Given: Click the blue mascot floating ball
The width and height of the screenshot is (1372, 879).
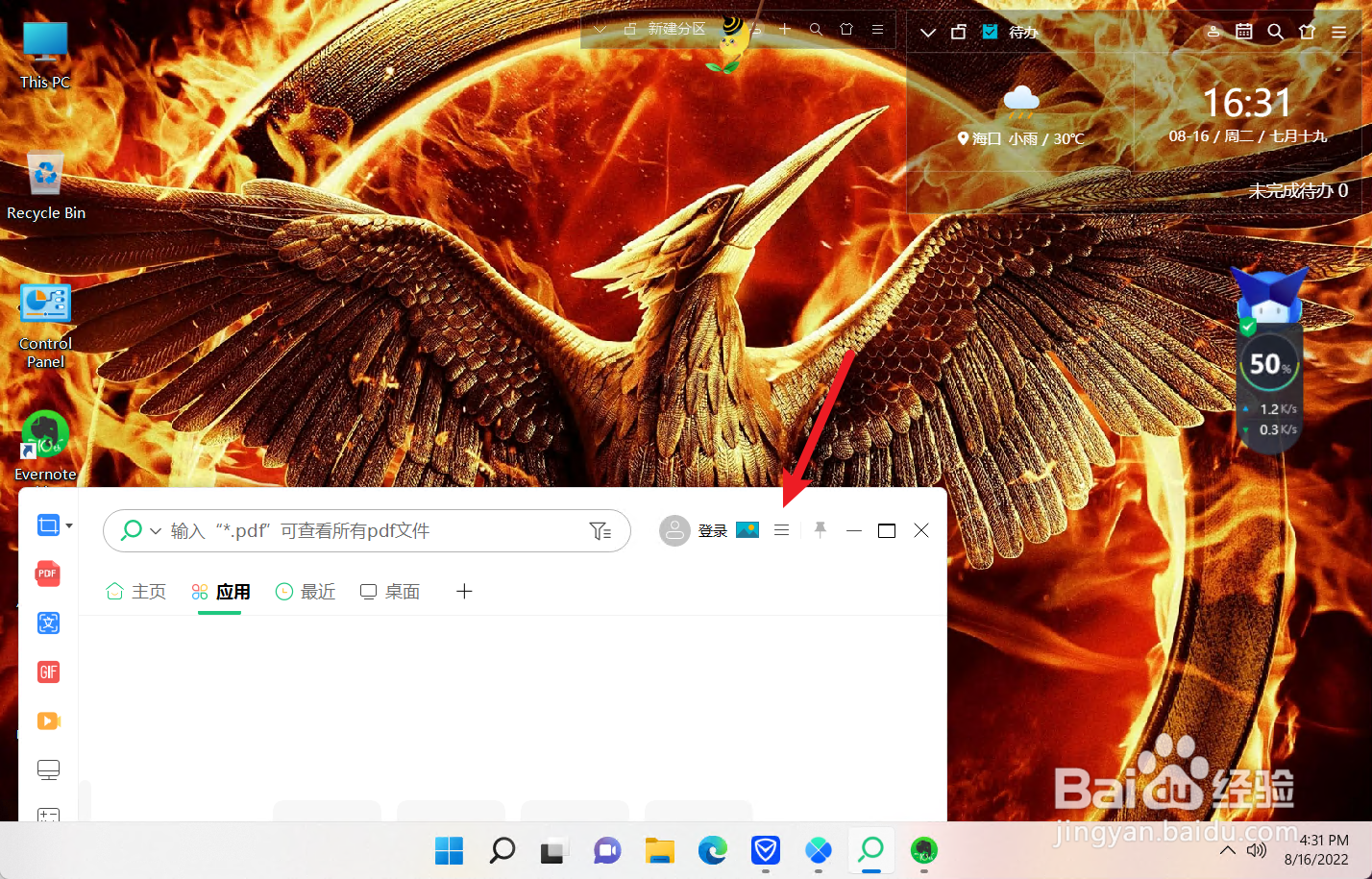Looking at the screenshot, I should [x=1268, y=296].
